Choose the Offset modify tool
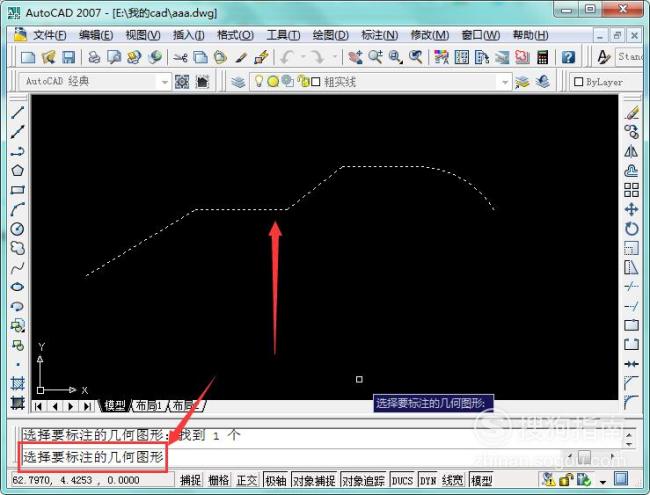Screen dimensions: 650x495 pos(631,170)
